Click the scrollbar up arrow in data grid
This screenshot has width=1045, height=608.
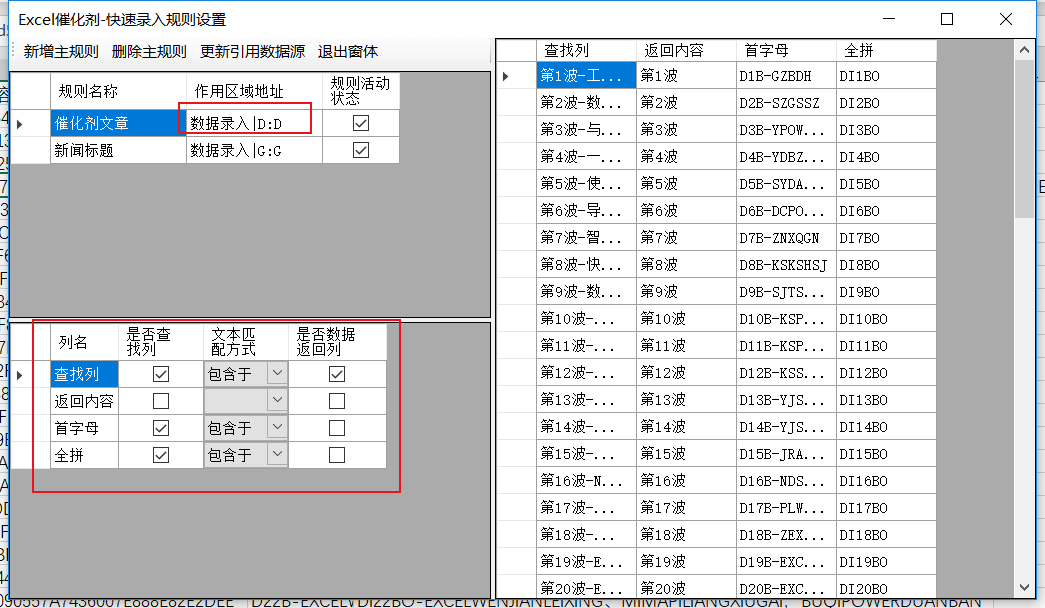tap(1024, 50)
